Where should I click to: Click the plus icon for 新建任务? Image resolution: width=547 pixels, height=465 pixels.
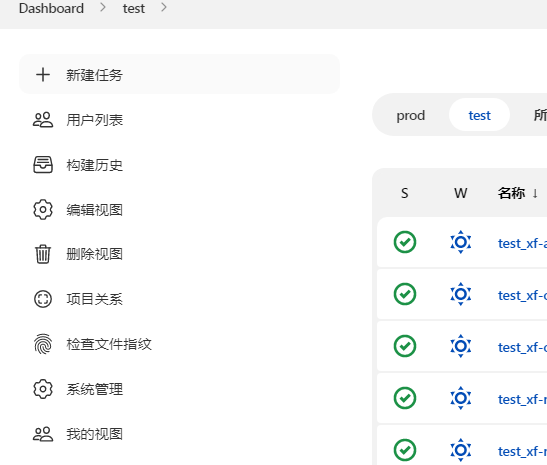click(43, 75)
